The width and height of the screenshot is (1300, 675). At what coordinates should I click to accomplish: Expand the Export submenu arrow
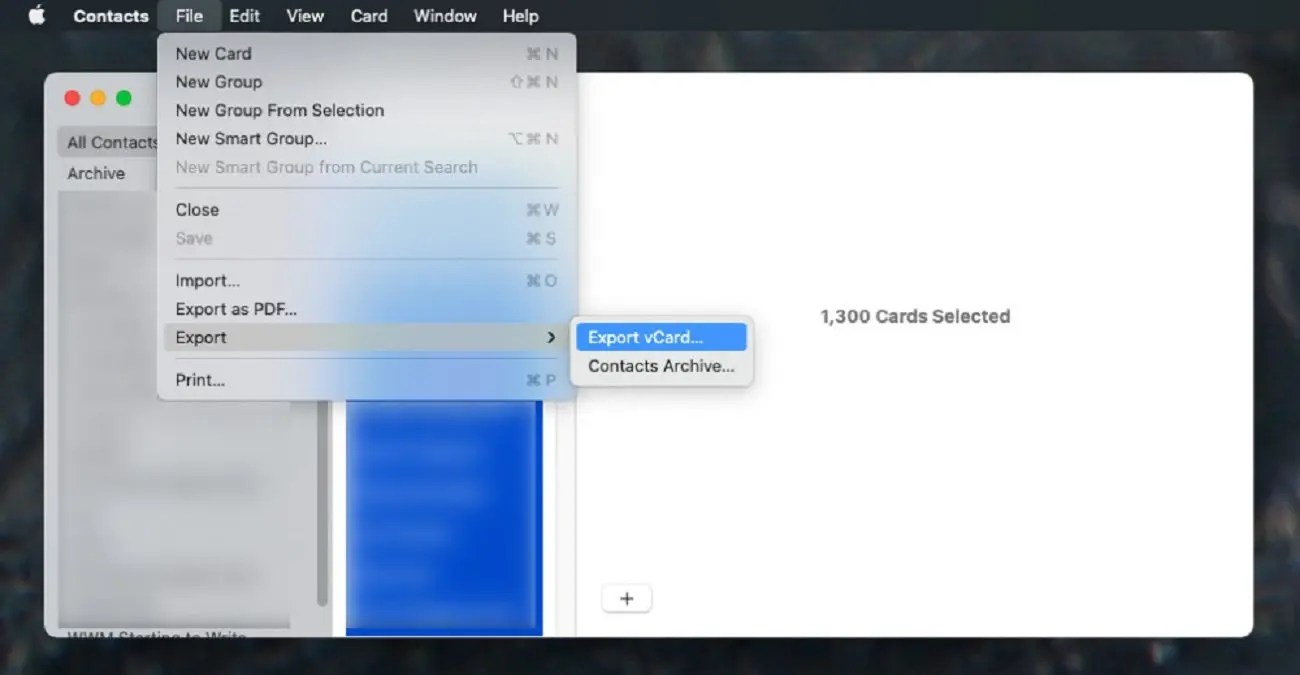pyautogui.click(x=551, y=338)
